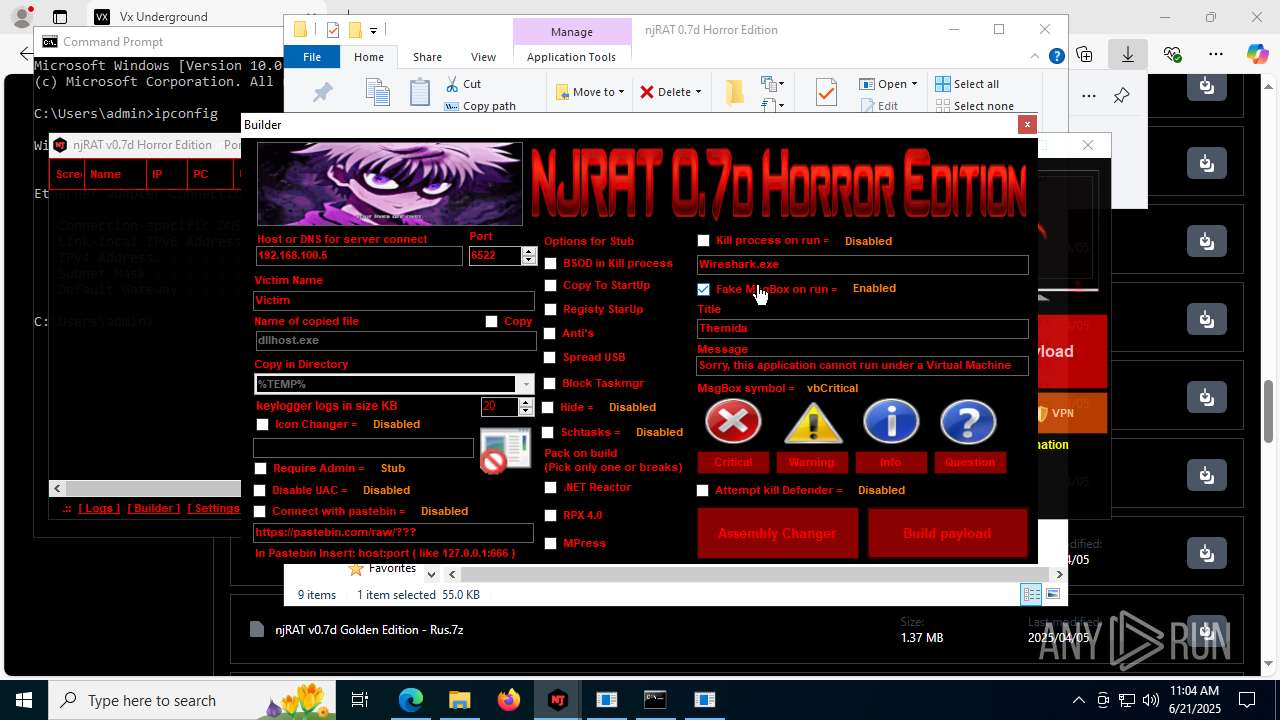Image resolution: width=1280 pixels, height=720 pixels.
Task: Tick the Spread USB checkbox
Action: [x=549, y=358]
